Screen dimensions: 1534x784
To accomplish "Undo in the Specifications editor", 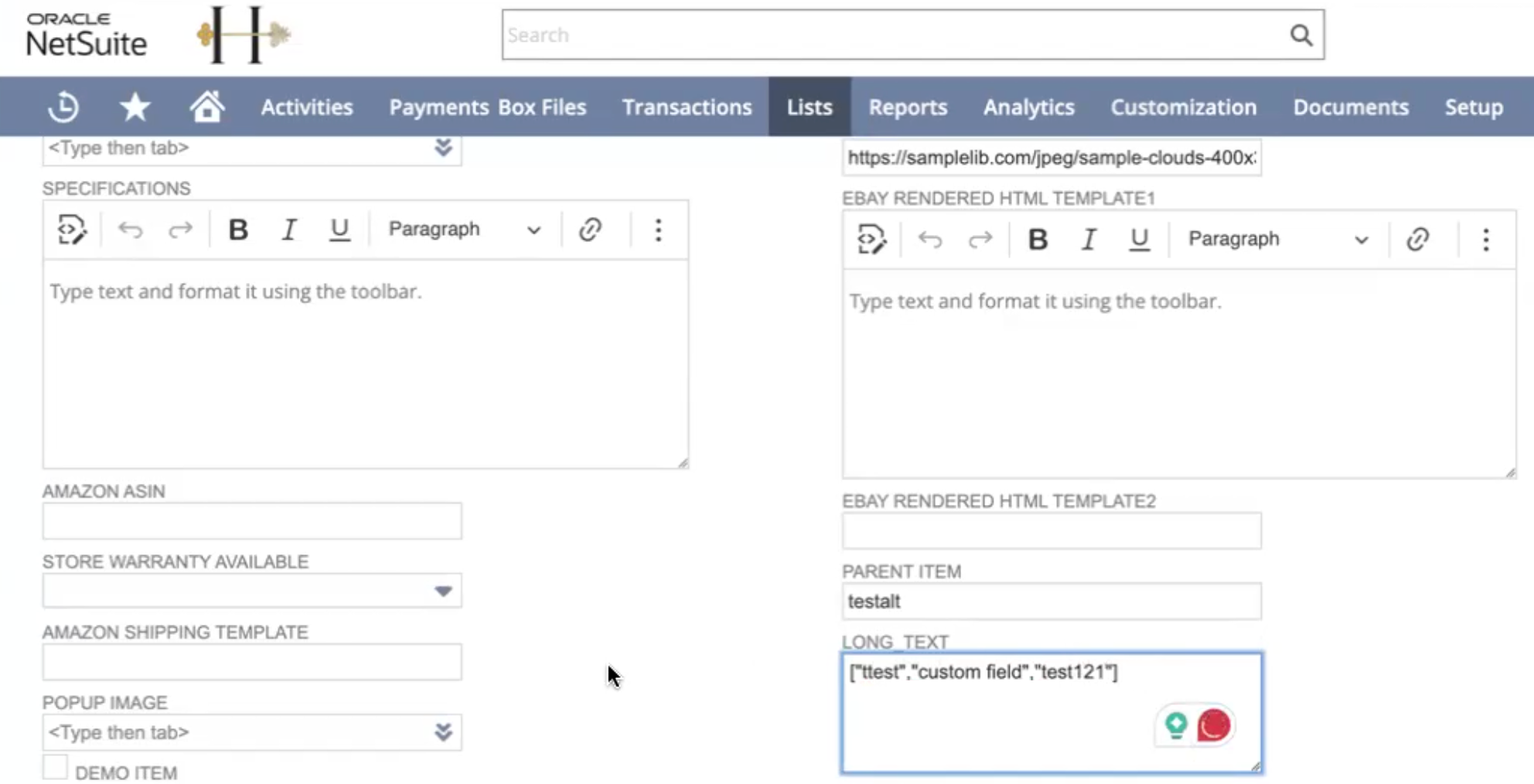I will pyautogui.click(x=131, y=230).
